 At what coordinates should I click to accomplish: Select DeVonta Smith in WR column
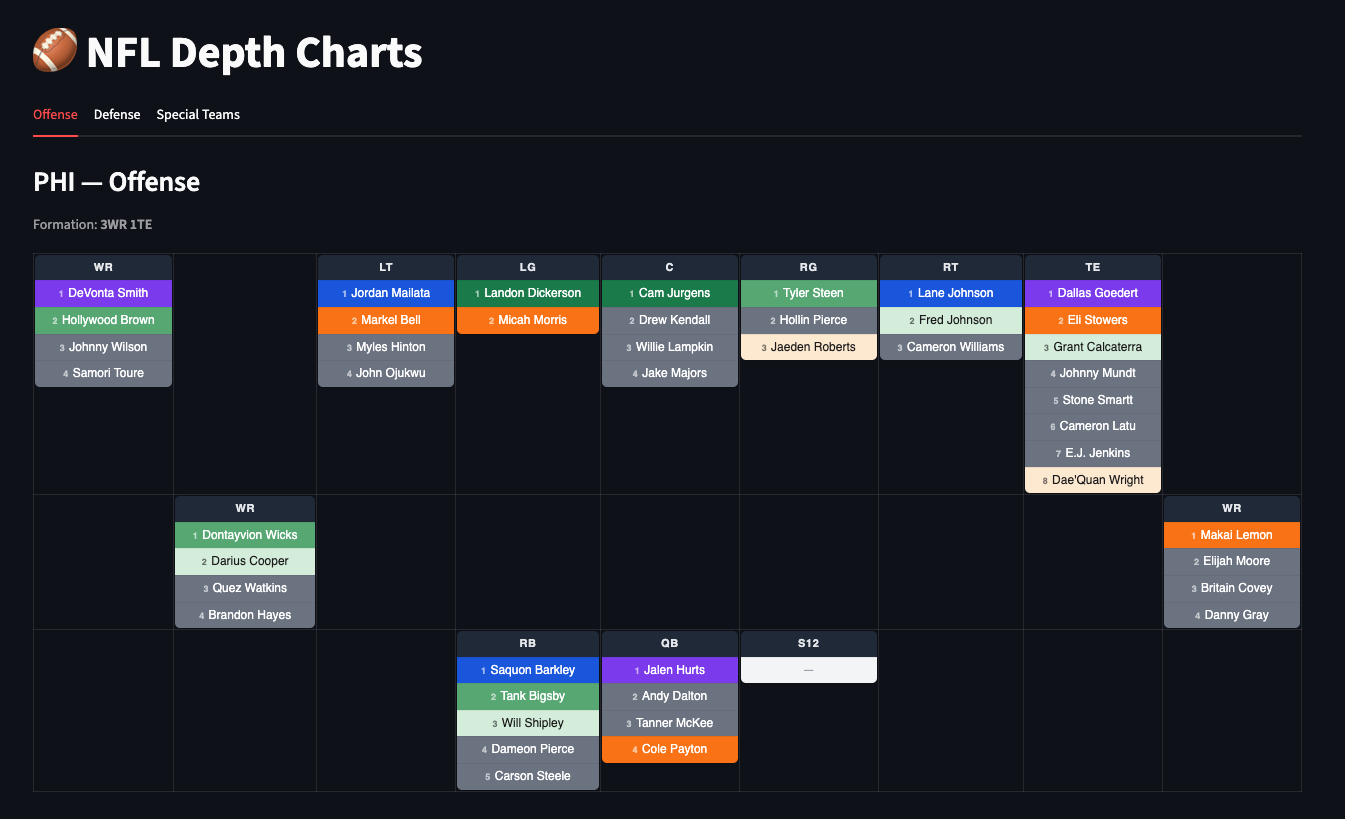click(104, 293)
